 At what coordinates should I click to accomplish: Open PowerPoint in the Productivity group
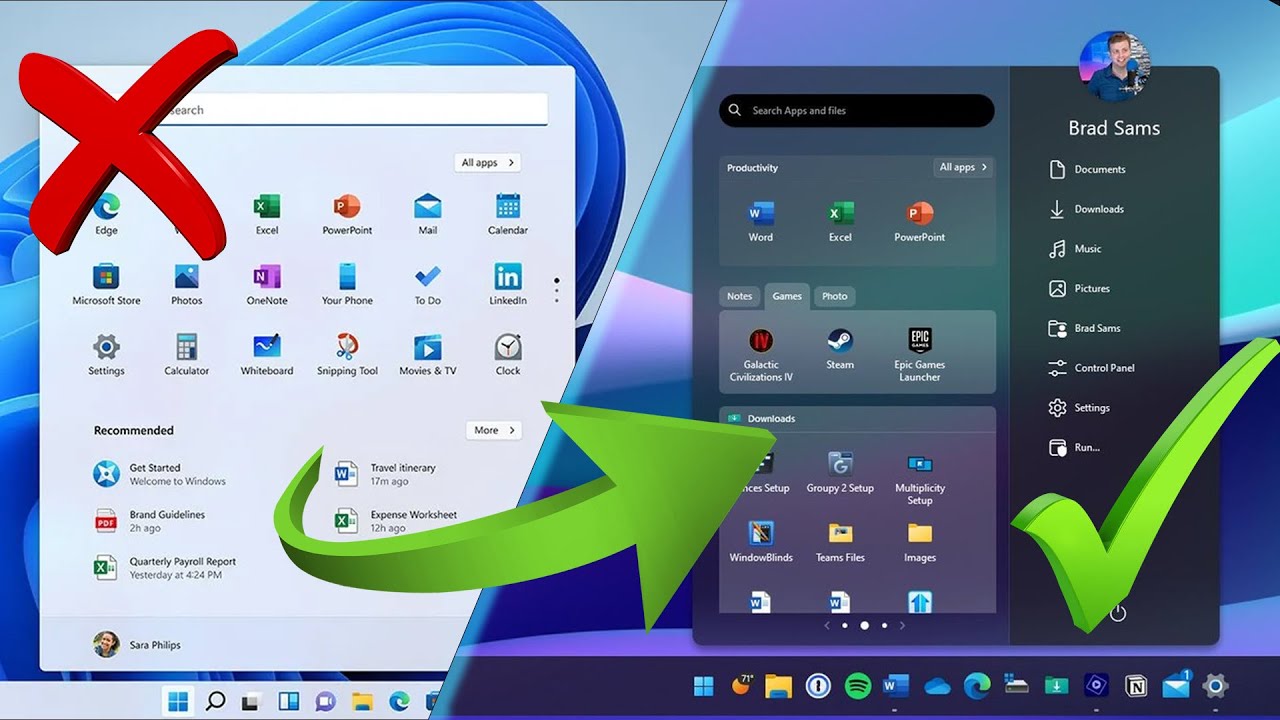(x=920, y=221)
